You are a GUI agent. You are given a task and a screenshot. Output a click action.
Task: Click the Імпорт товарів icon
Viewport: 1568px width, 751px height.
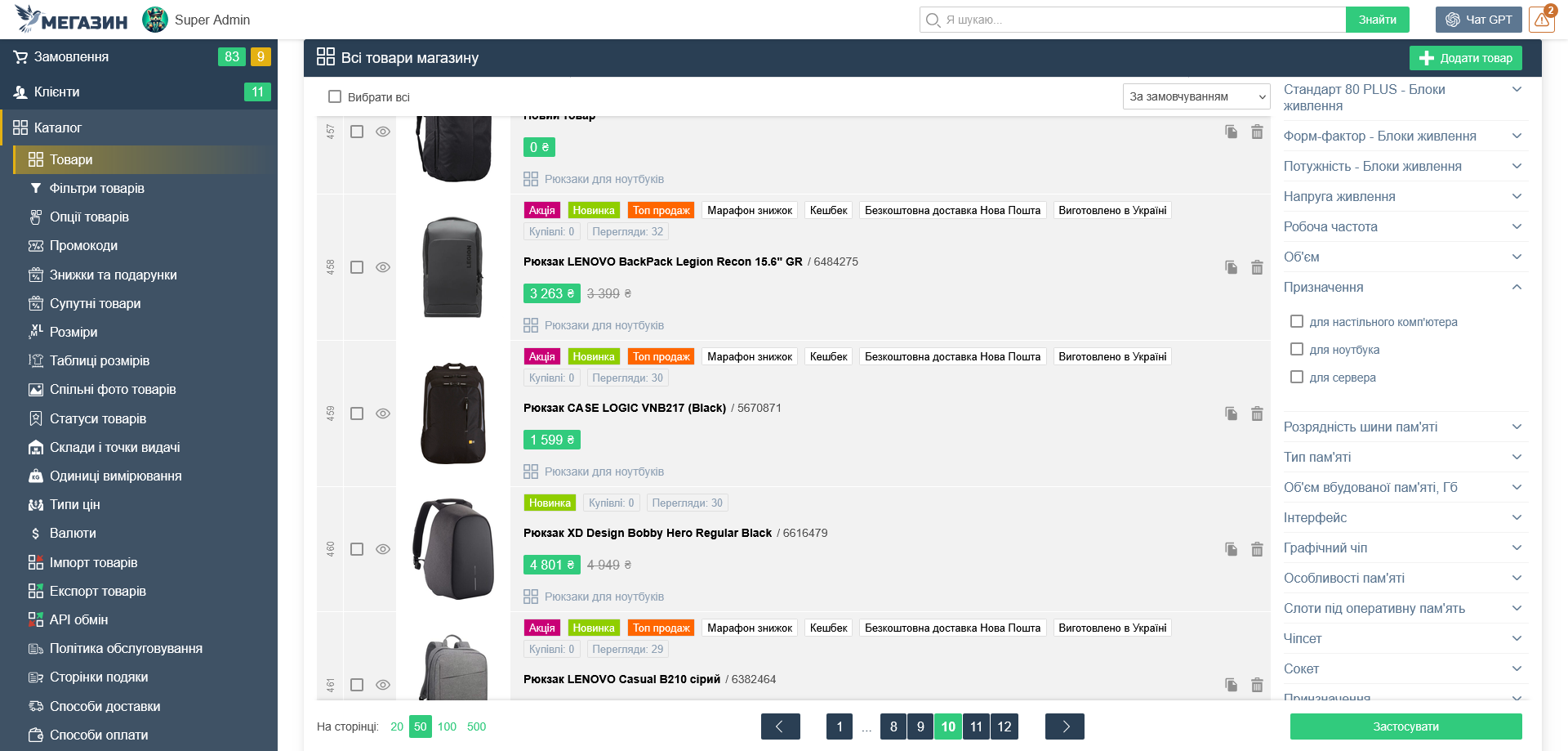tap(36, 563)
